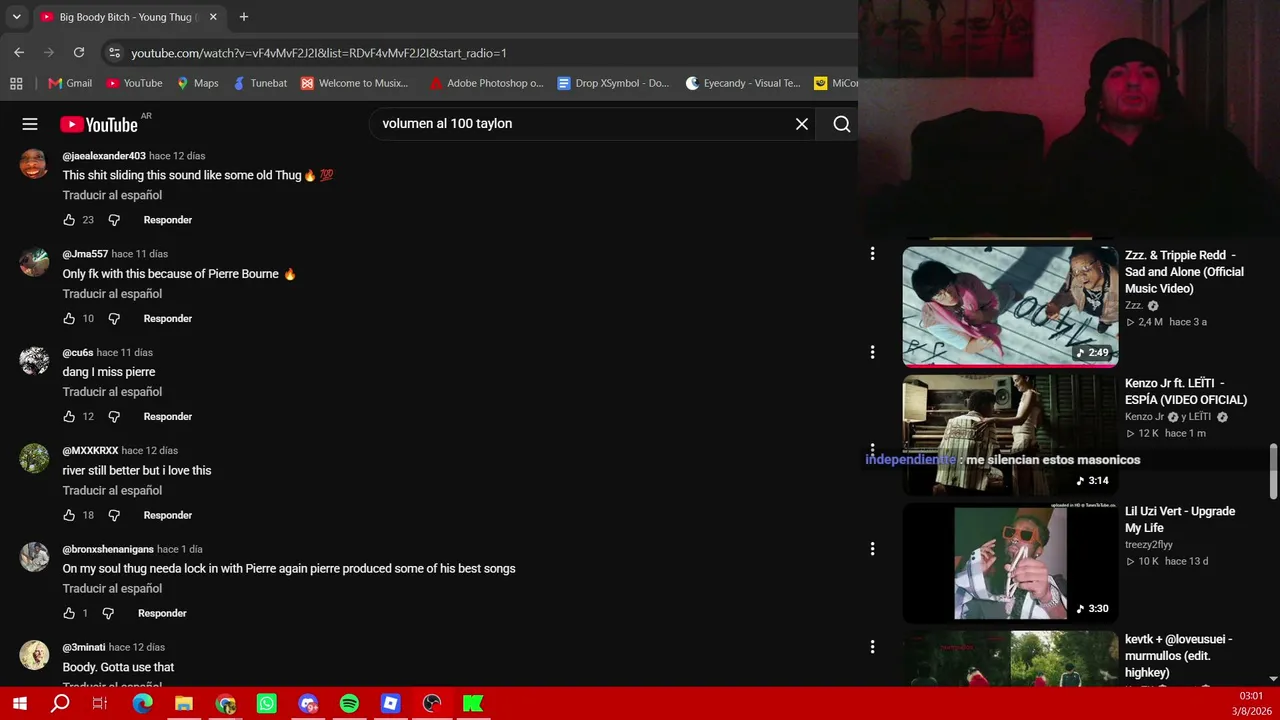This screenshot has width=1280, height=720.
Task: Go to the YouTube home logo
Action: [99, 125]
